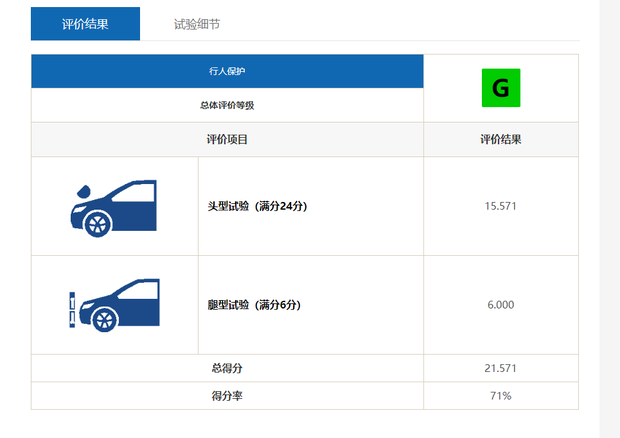Click the 得分率 row label

pos(227,396)
